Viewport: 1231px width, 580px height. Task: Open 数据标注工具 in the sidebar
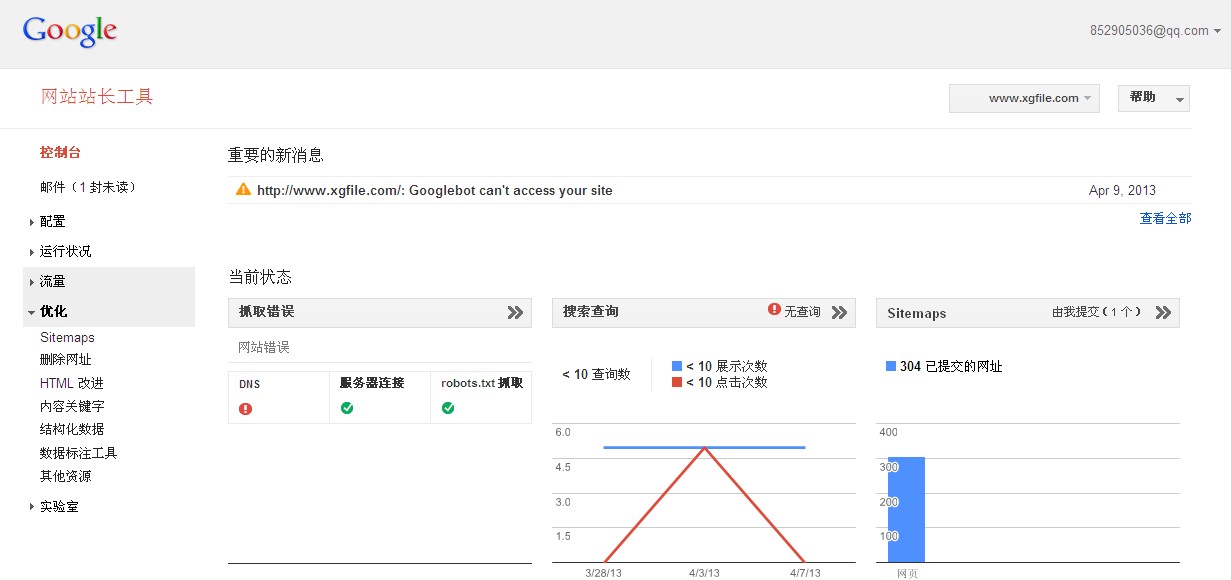pyautogui.click(x=79, y=453)
